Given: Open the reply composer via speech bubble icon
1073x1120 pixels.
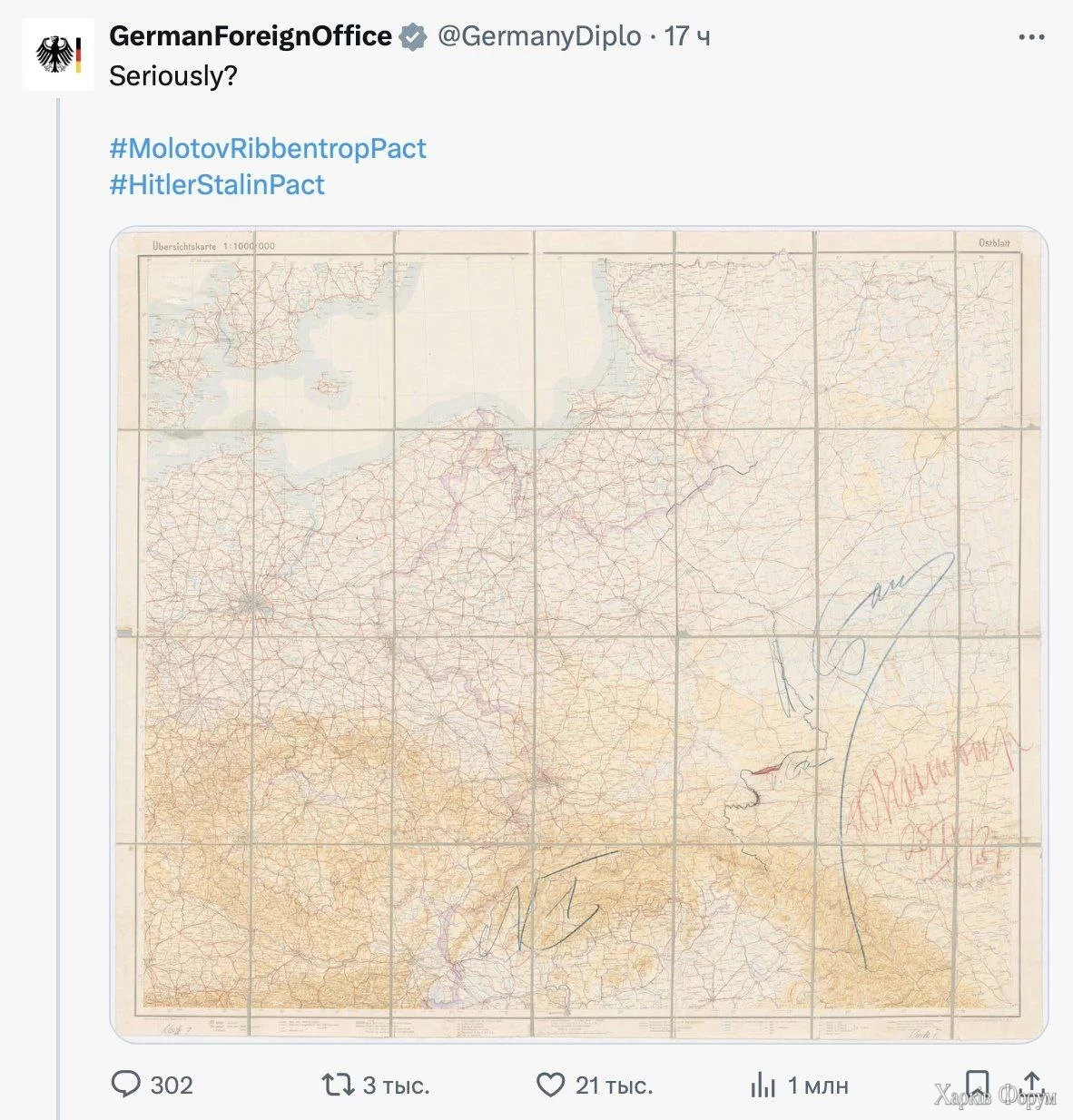Looking at the screenshot, I should click(x=126, y=1085).
